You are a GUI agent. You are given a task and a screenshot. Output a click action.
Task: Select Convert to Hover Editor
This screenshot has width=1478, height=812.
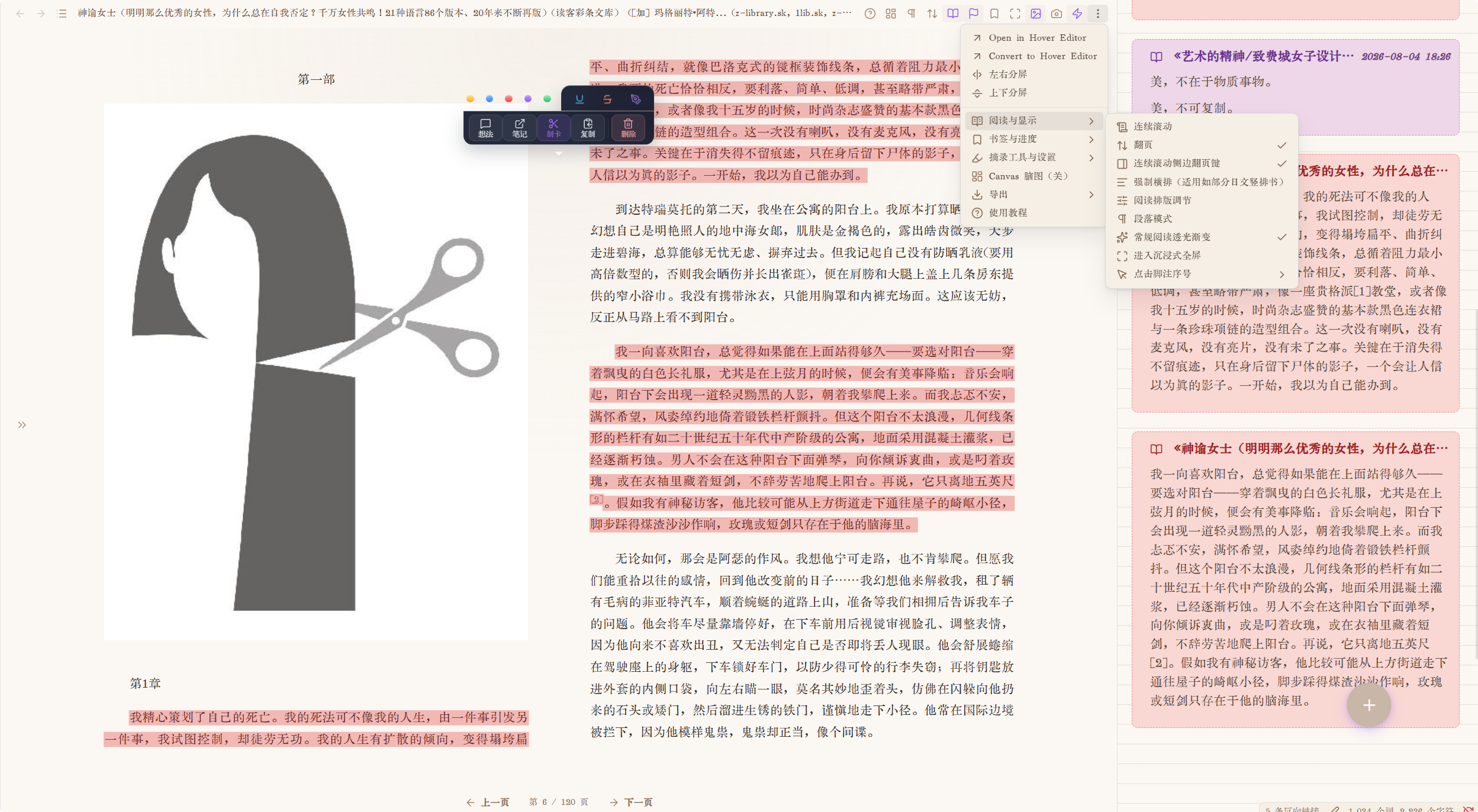1033,56
